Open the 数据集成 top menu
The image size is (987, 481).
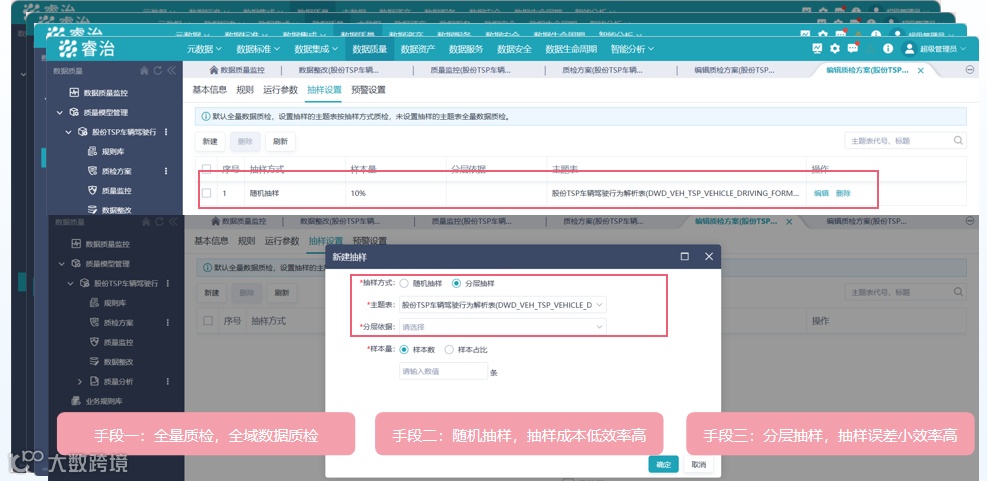316,49
